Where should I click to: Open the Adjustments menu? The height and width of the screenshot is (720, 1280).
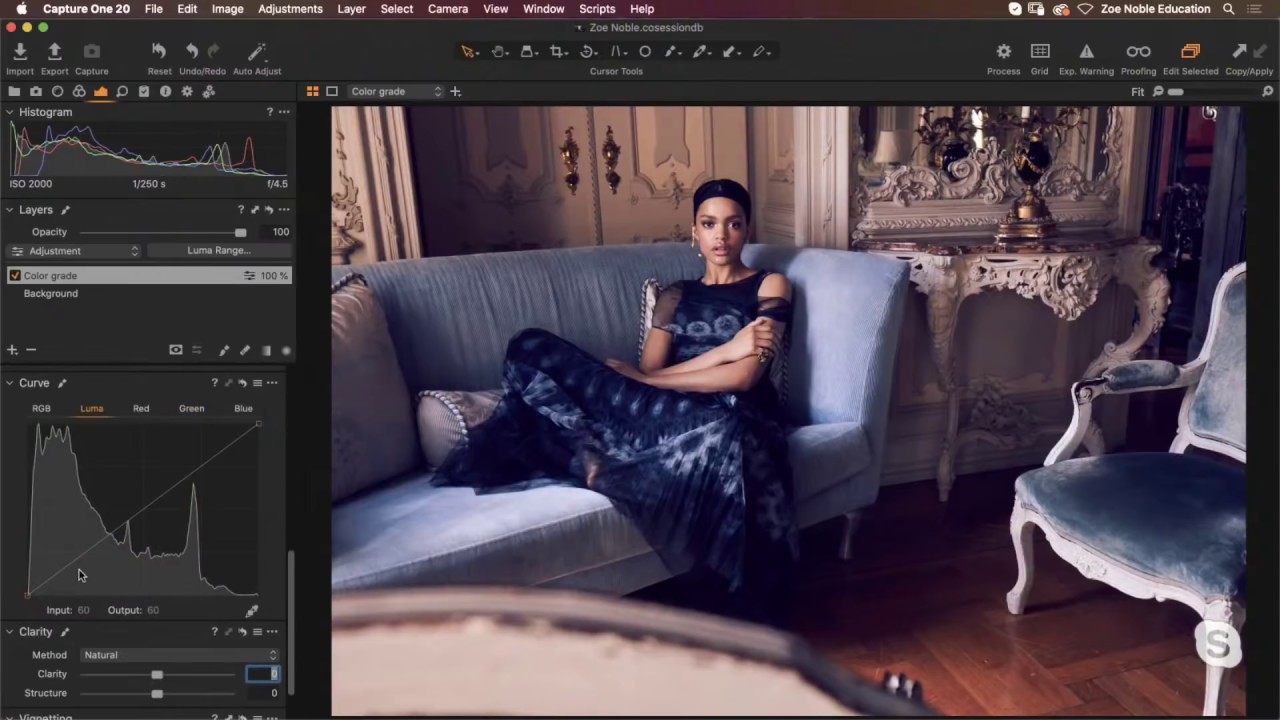(290, 9)
